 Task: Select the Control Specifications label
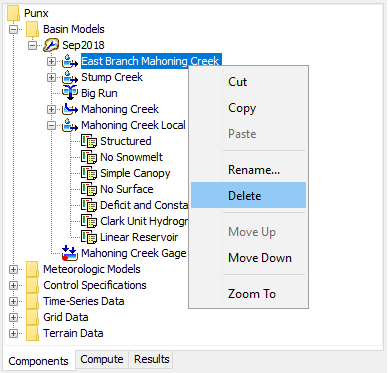click(x=95, y=285)
